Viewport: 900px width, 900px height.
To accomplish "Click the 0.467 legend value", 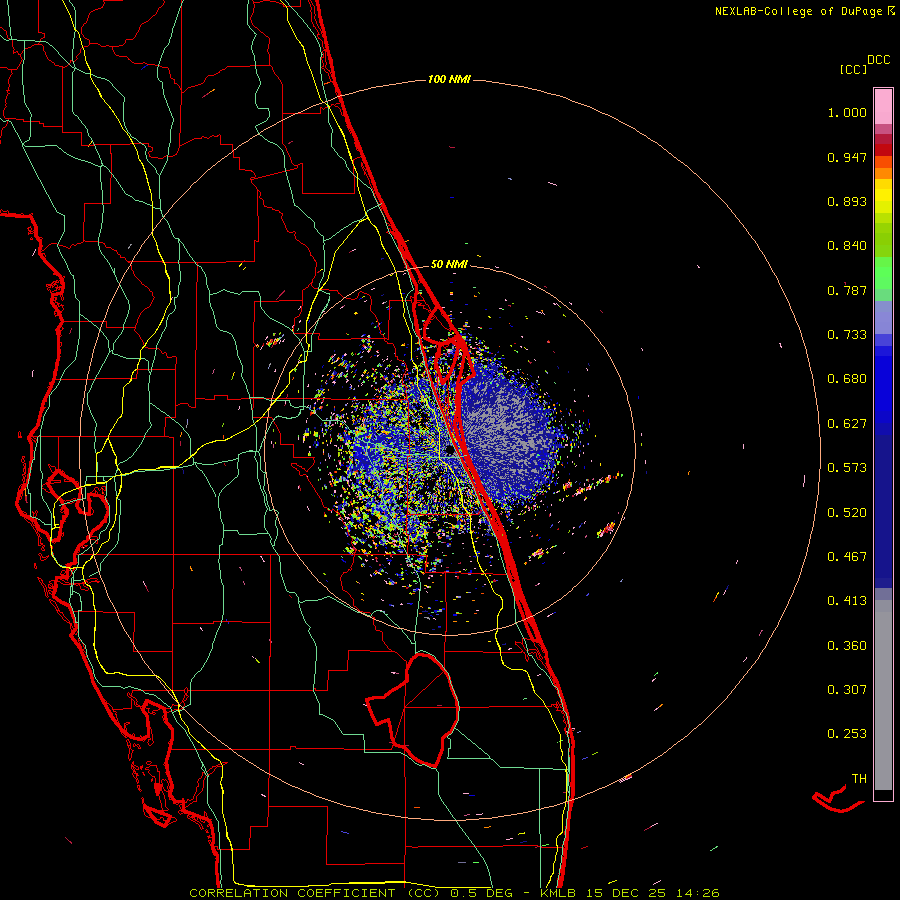I will tap(847, 557).
